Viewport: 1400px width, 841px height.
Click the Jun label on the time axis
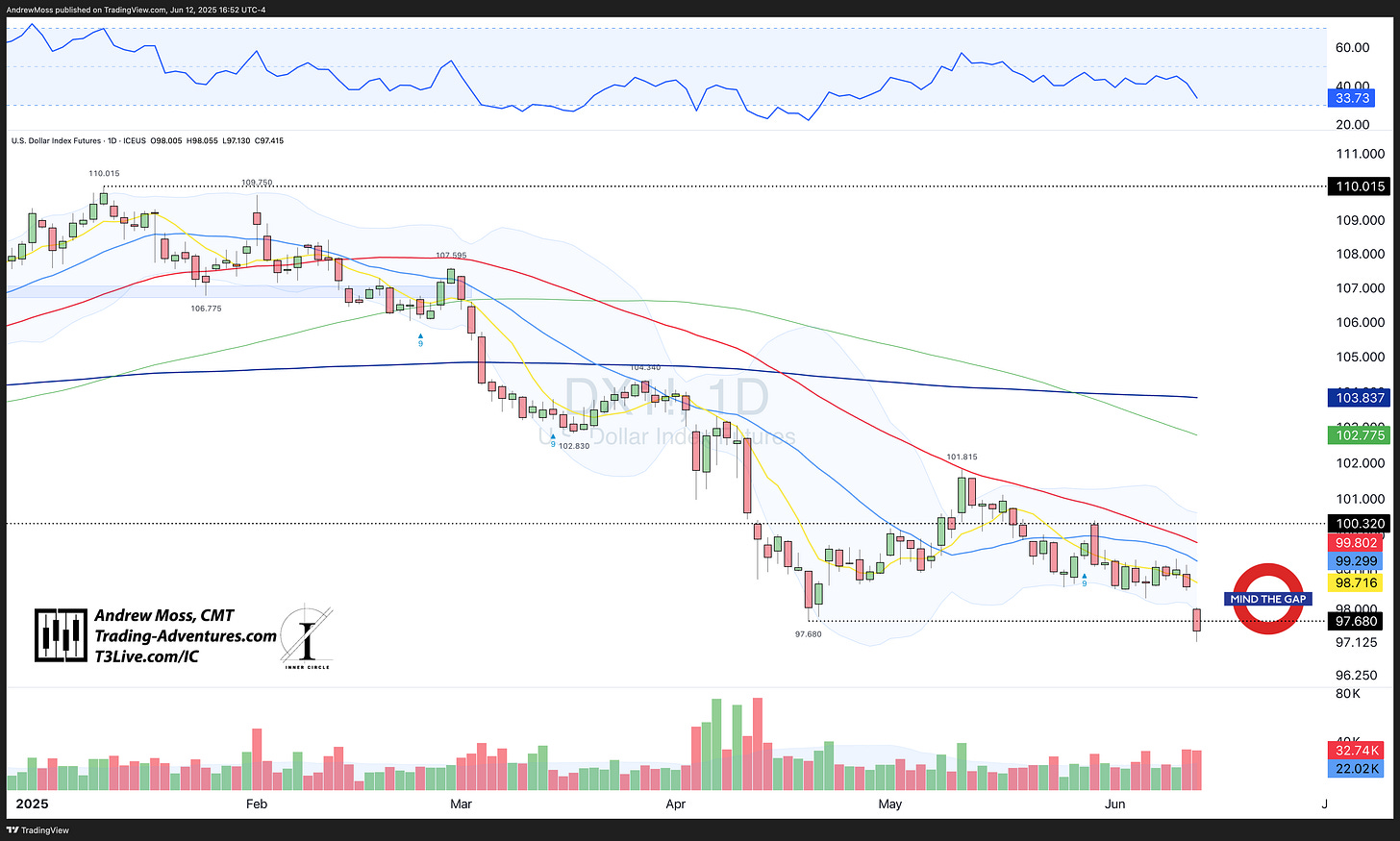pyautogui.click(x=1114, y=804)
